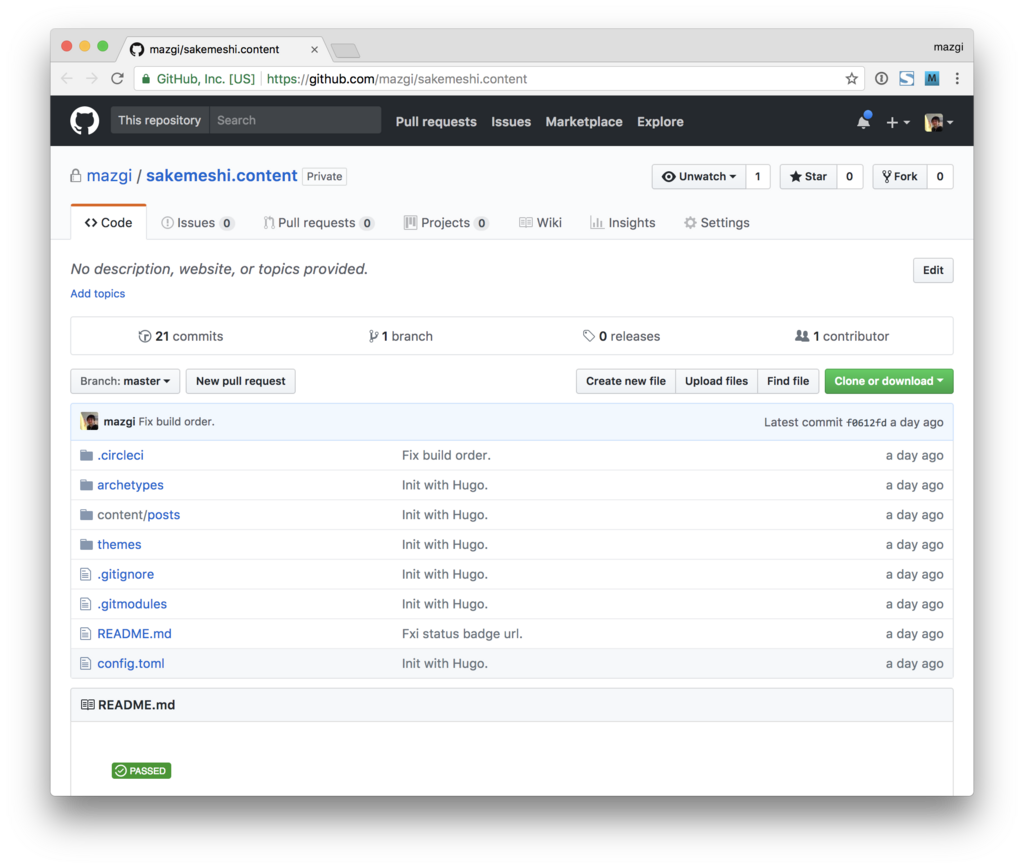Star the repository
The image size is (1024, 868).
click(808, 176)
